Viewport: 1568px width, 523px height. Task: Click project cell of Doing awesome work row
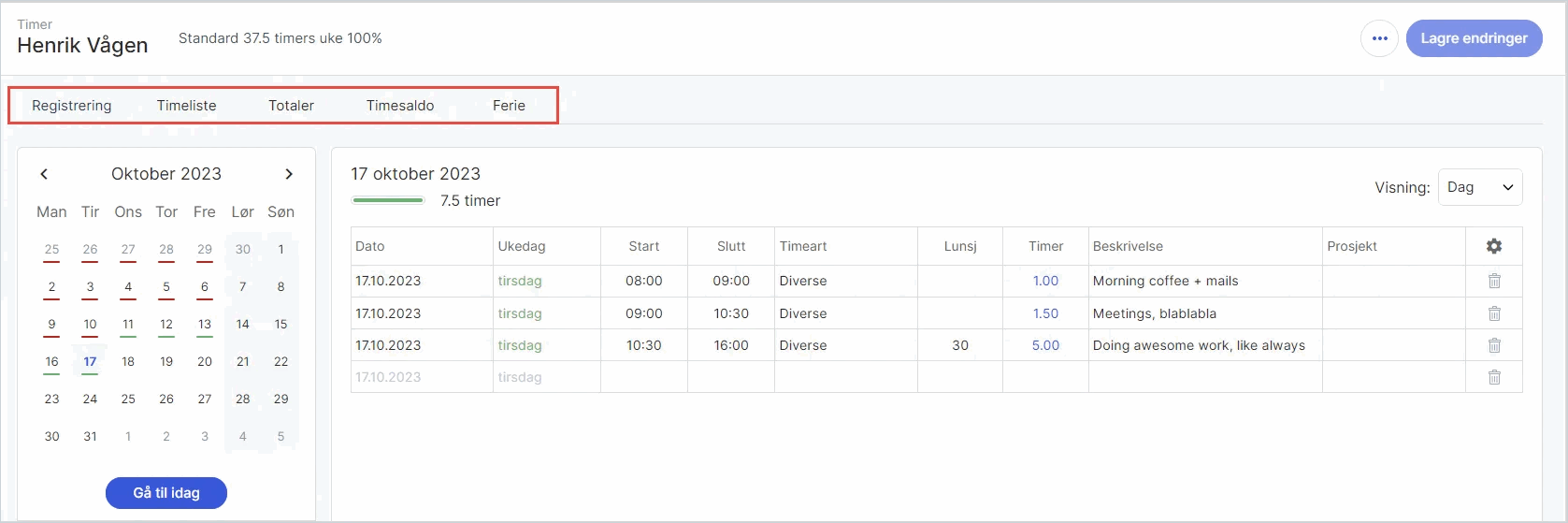coord(1394,345)
